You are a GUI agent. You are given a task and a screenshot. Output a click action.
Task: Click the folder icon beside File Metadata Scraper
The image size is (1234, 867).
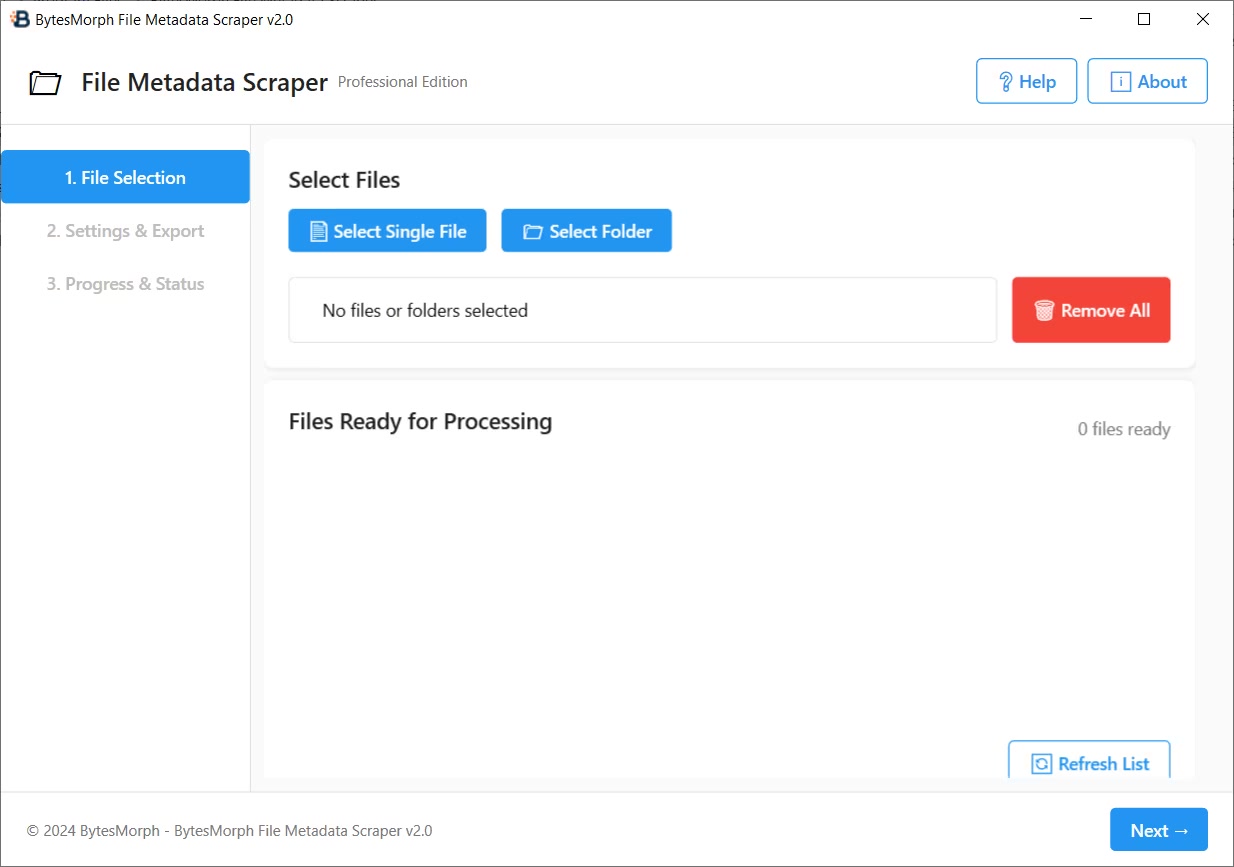(46, 83)
